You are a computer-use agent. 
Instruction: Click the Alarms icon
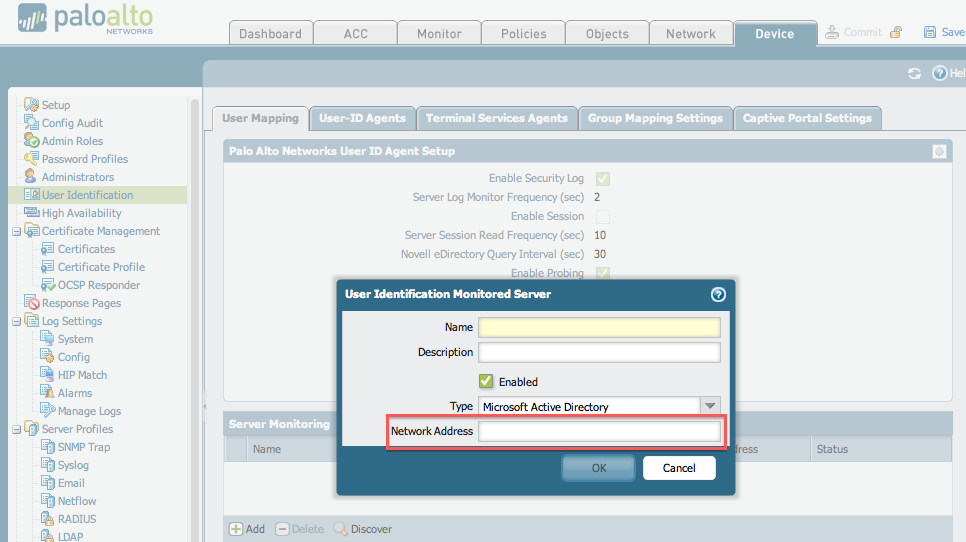(x=47, y=392)
